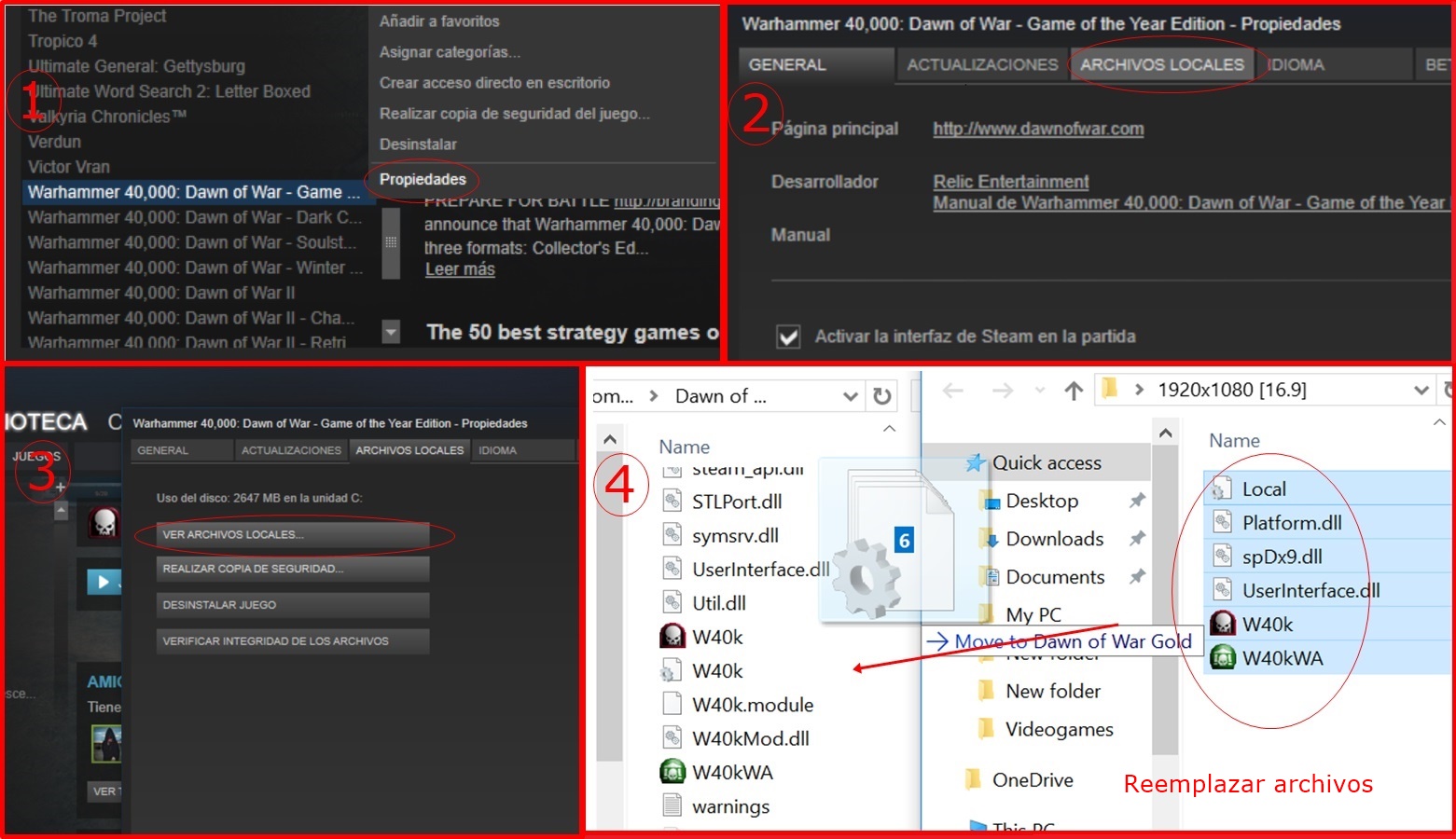This screenshot has width=1456, height=839.
Task: Expand the breadcrumb chevron before 1920x1080 [16.9]
Action: pyautogui.click(x=1139, y=391)
